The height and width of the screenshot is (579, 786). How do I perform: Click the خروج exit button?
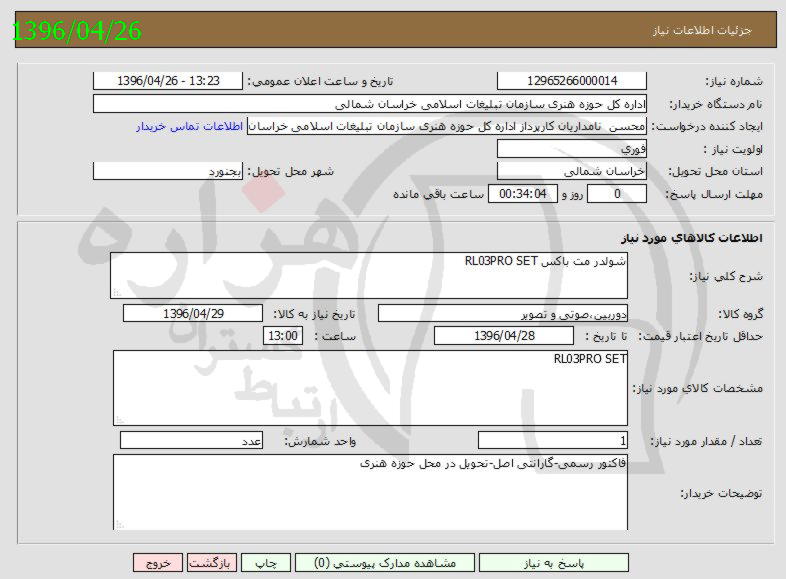(158, 563)
